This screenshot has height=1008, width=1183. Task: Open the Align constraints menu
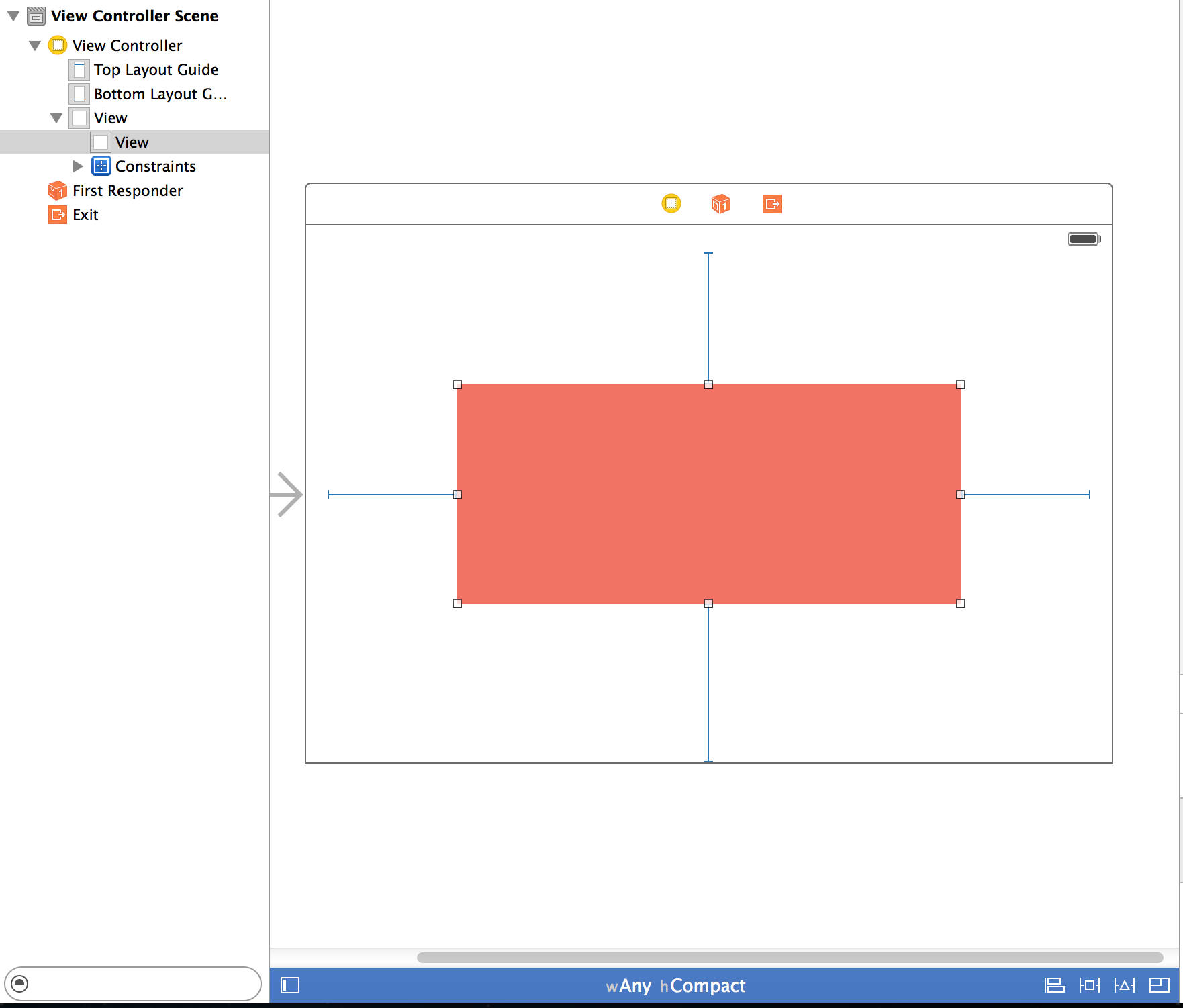tap(1054, 985)
